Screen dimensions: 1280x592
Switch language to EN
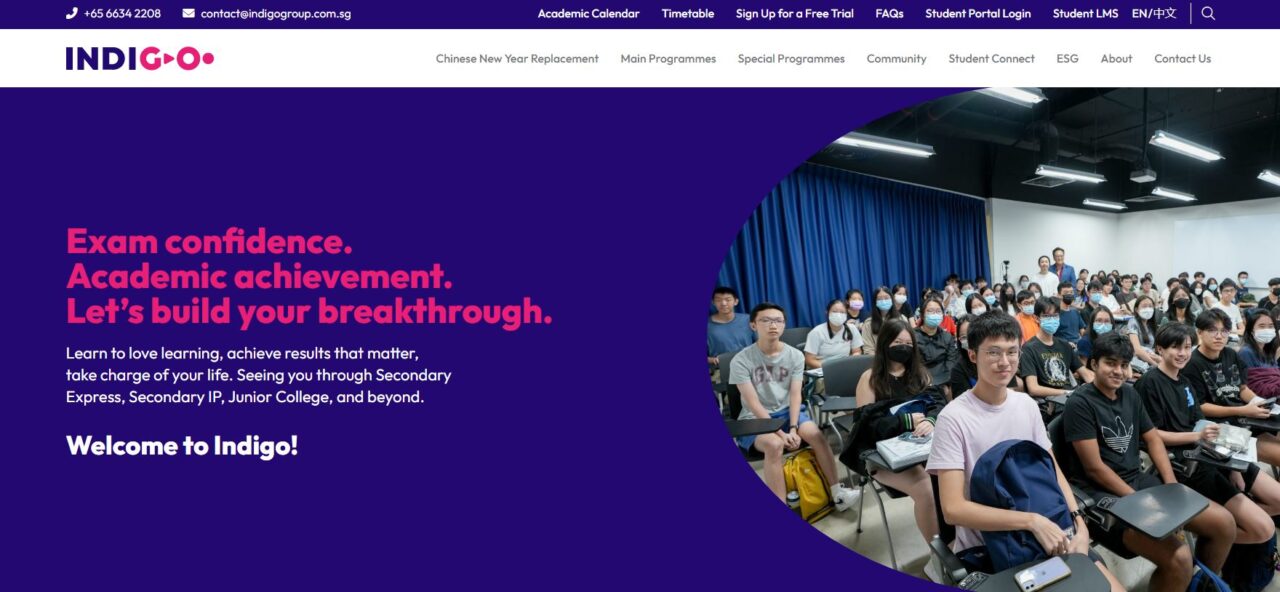1140,14
